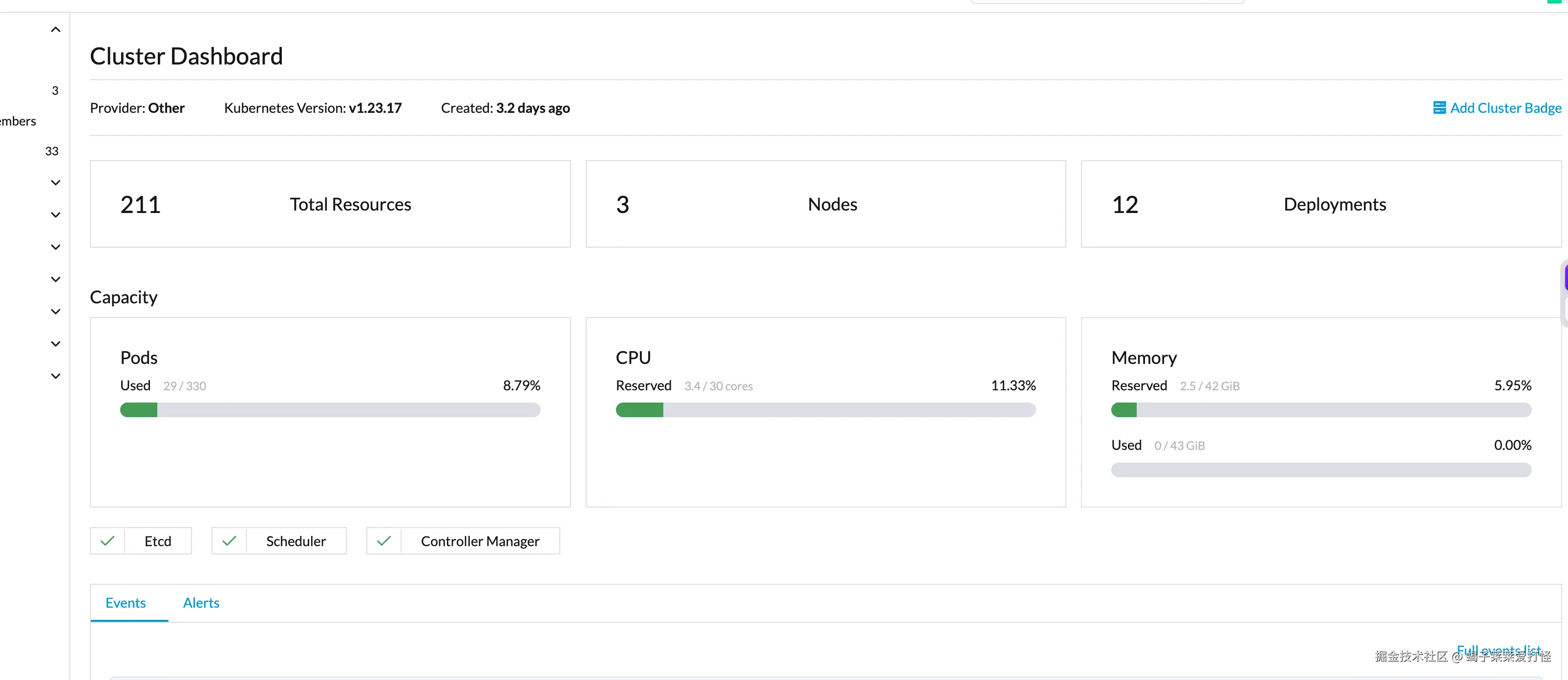The image size is (1568, 680).
Task: Click the green checkmark beside Scheduler
Action: 229,541
